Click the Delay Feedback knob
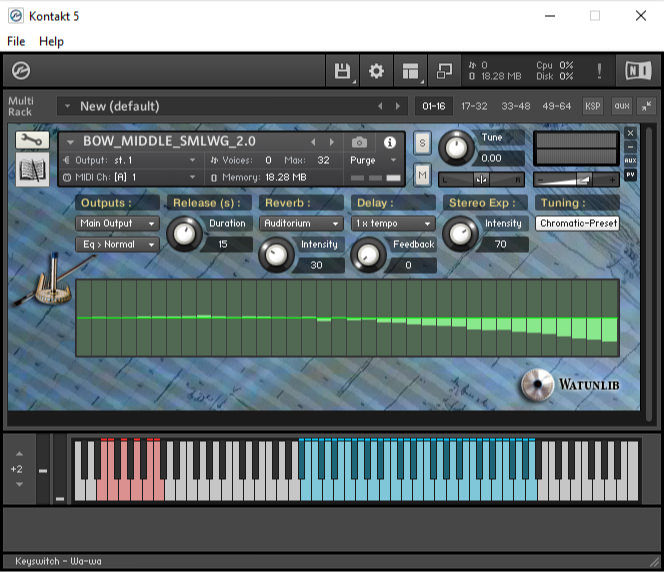The image size is (664, 572). [368, 254]
